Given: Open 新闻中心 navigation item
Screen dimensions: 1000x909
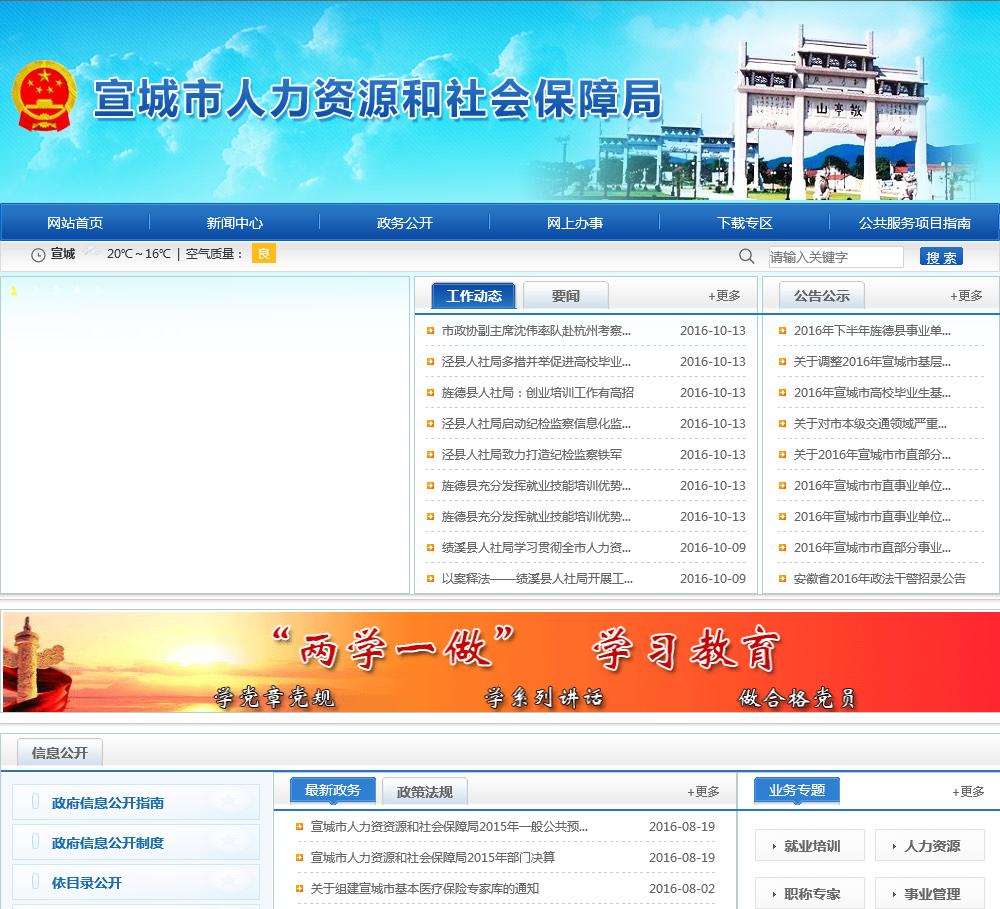Looking at the screenshot, I should point(234,223).
